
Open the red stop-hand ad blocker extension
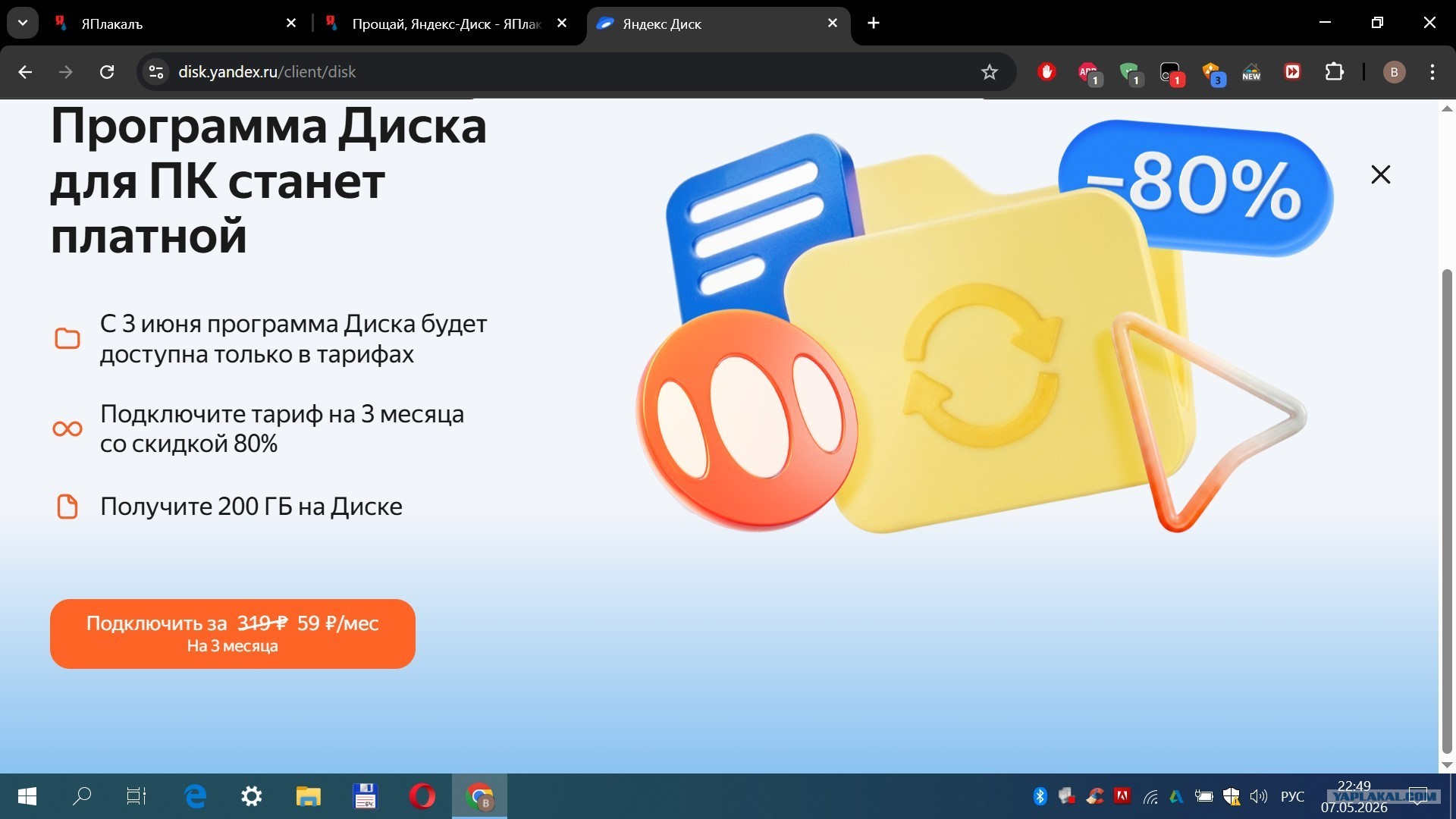[1047, 72]
